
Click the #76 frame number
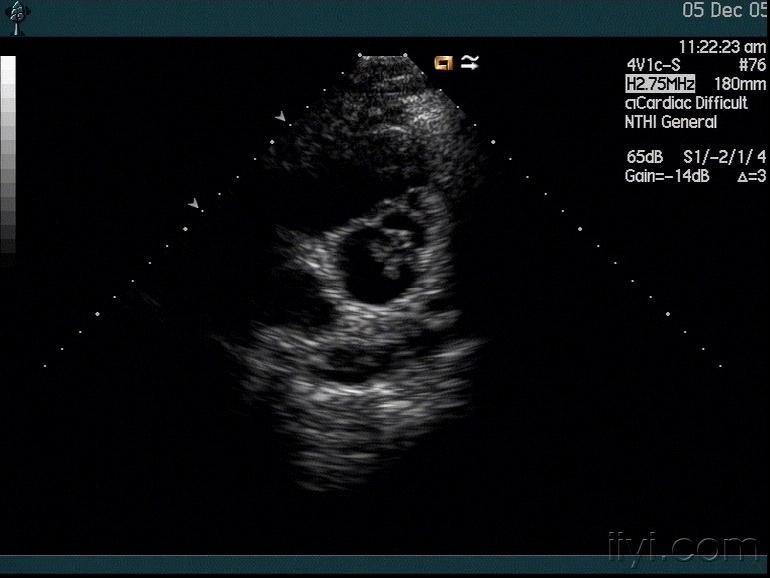click(752, 65)
